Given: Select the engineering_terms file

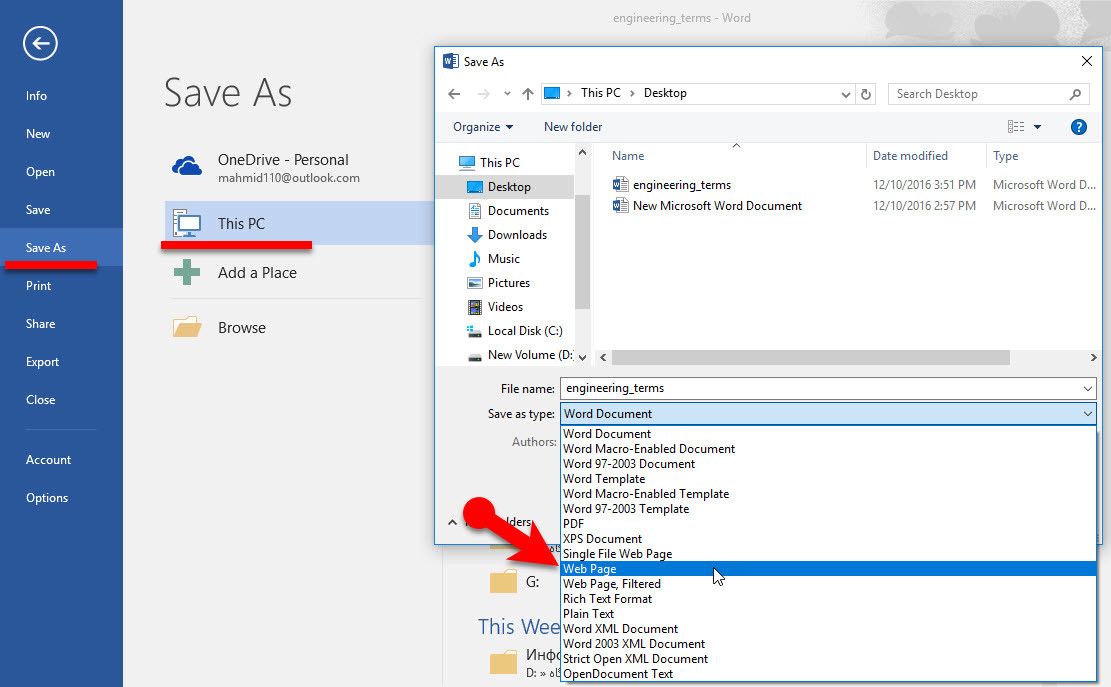Looking at the screenshot, I should click(x=682, y=185).
